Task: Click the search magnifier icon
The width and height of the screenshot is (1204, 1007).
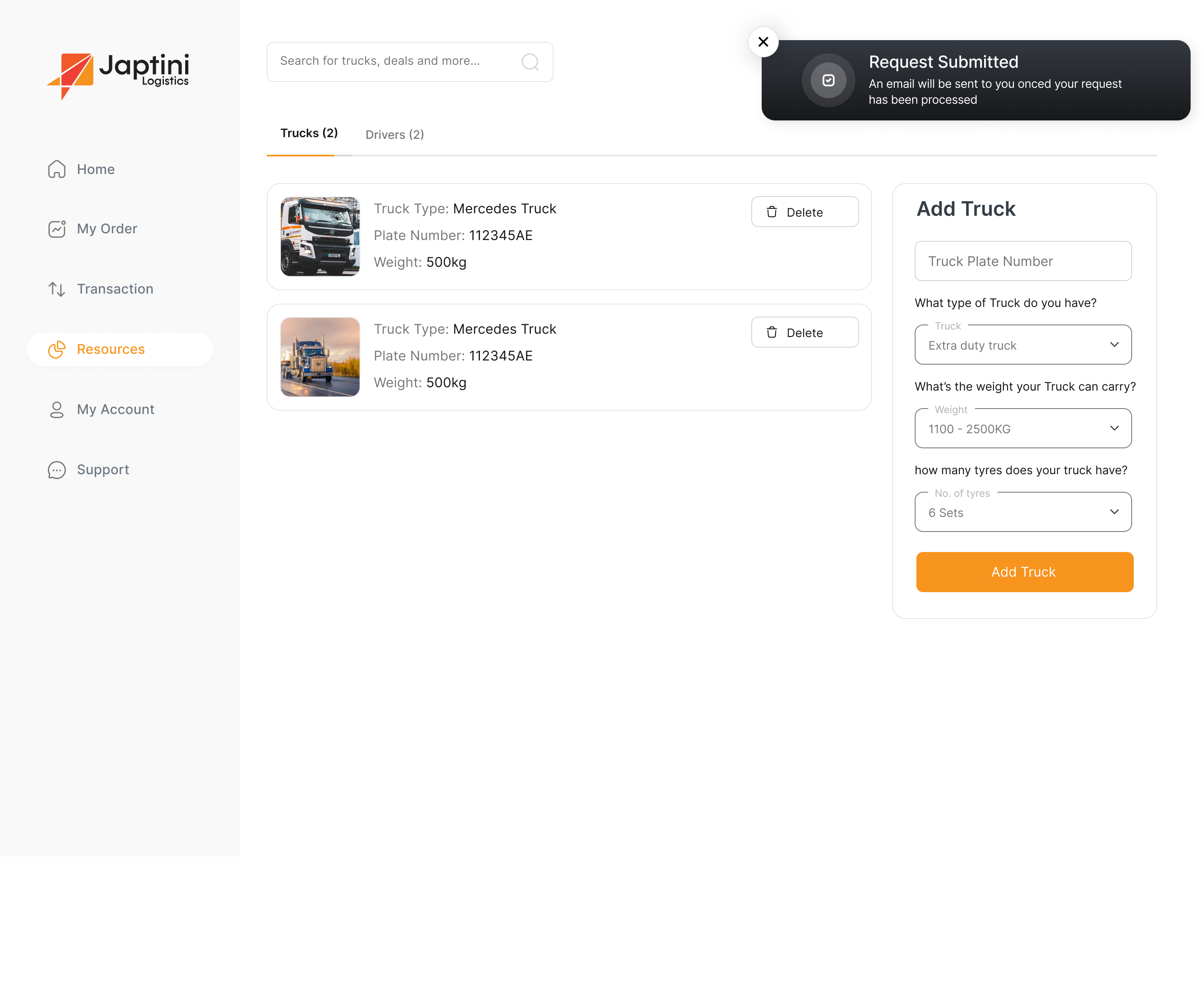Action: coord(531,61)
